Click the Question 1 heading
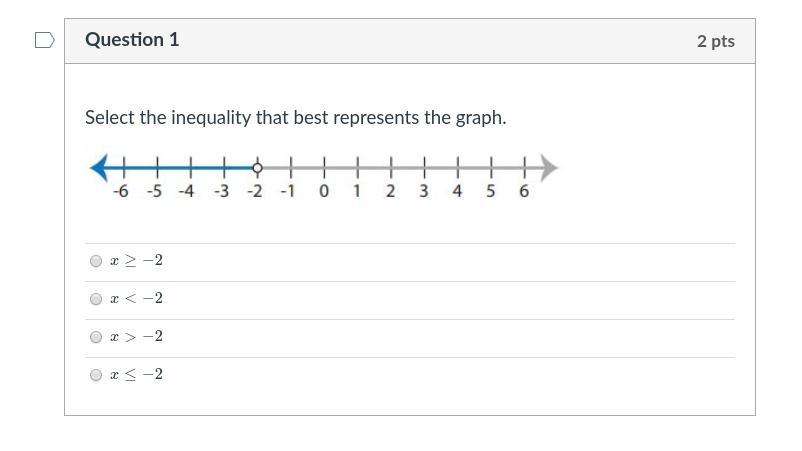 (132, 40)
